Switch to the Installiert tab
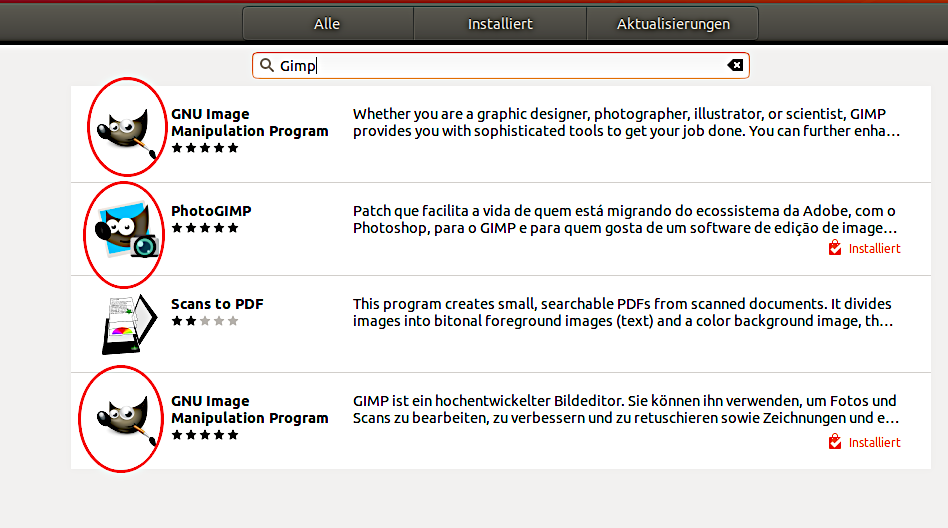Image resolution: width=948 pixels, height=528 pixels. pyautogui.click(x=500, y=24)
